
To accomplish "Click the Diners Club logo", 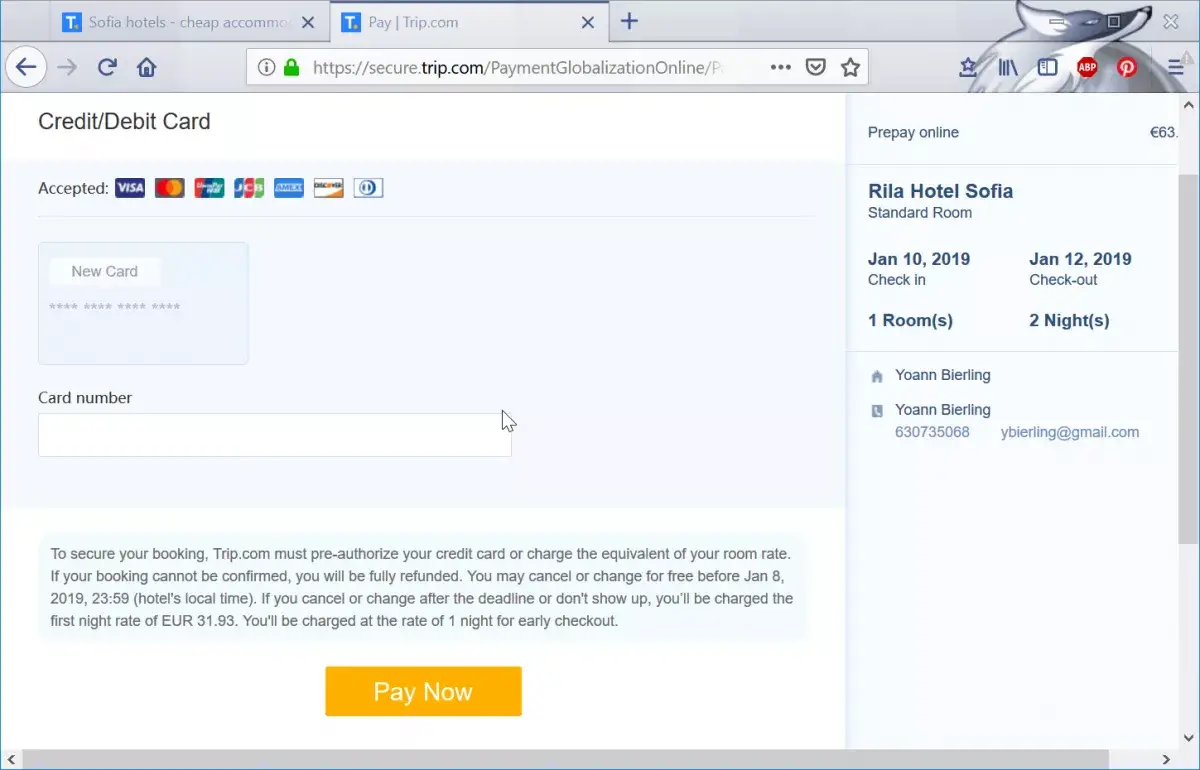I will click(368, 188).
